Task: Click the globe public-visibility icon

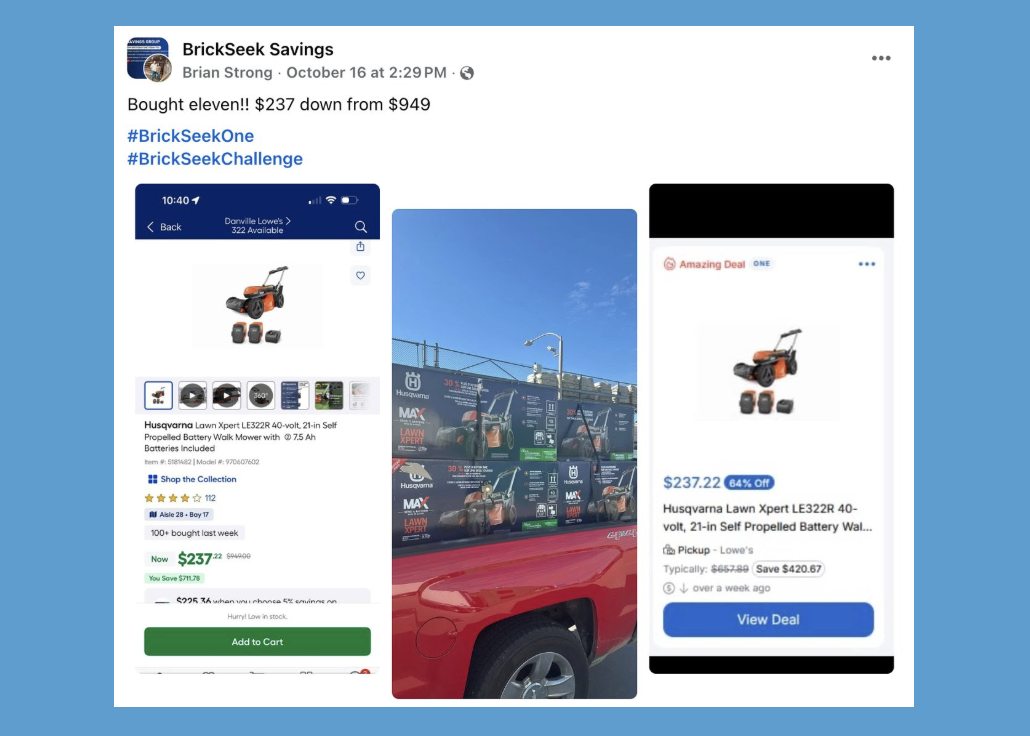Action: coord(467,73)
